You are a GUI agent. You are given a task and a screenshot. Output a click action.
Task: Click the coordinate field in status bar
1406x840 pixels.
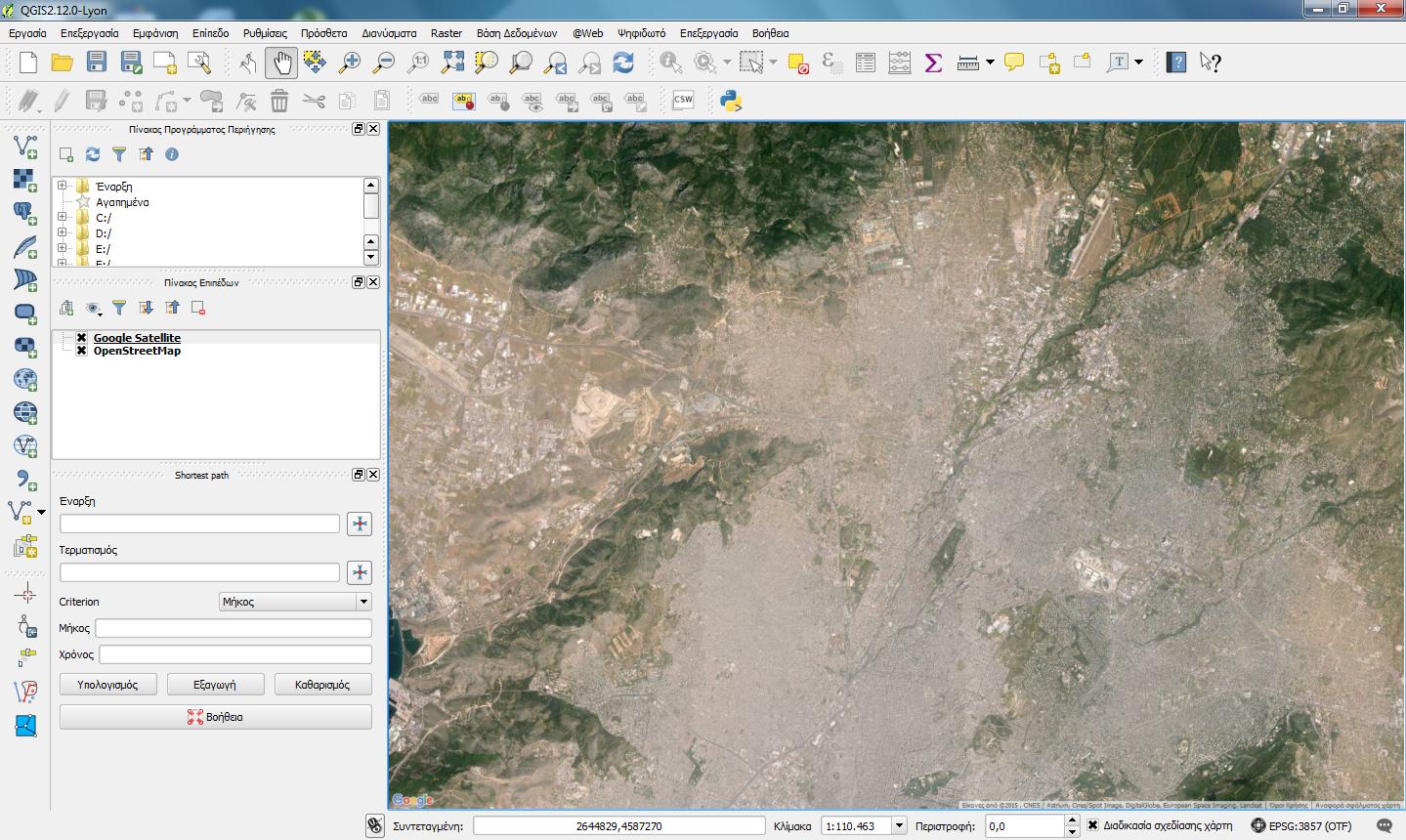point(618,825)
